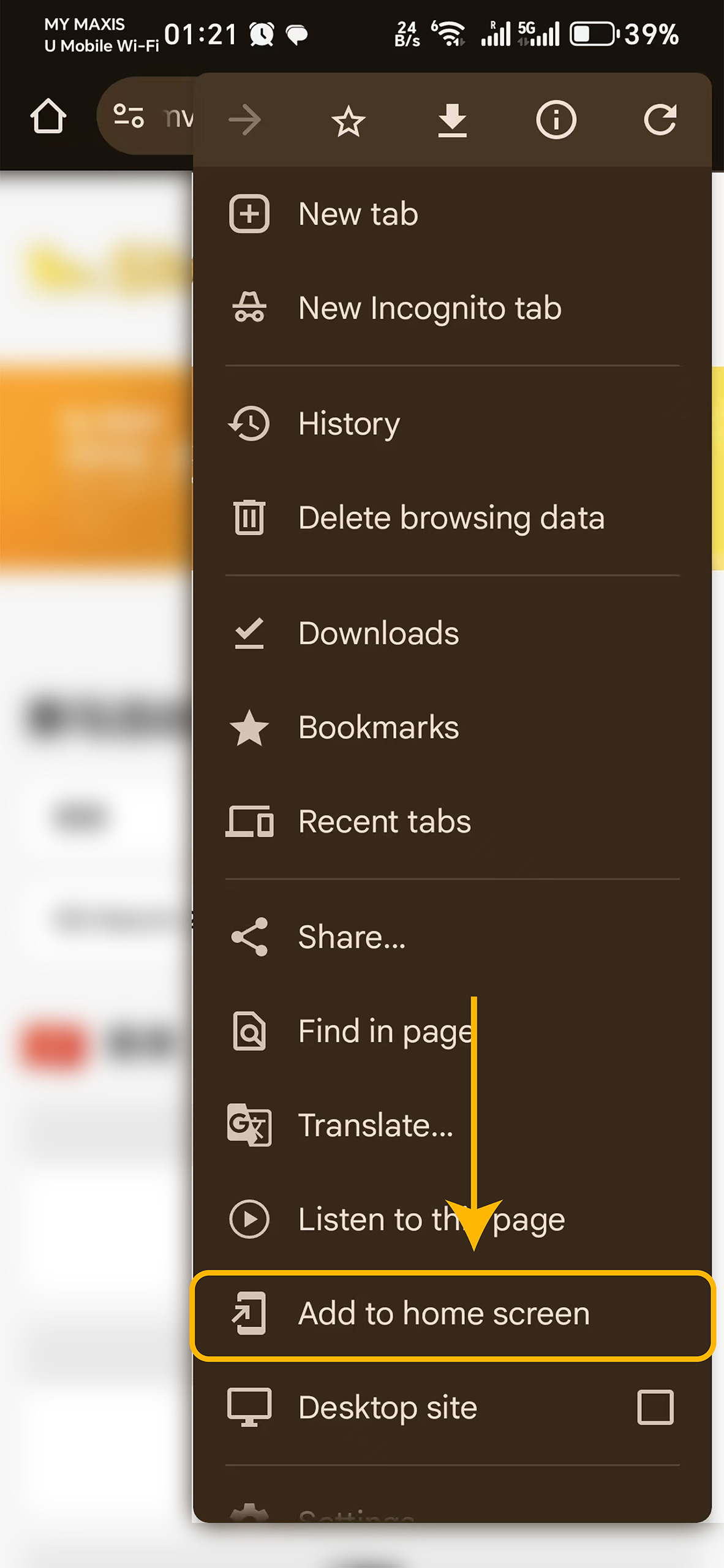Open the Downloads list
Image resolution: width=724 pixels, height=1568 pixels.
378,633
